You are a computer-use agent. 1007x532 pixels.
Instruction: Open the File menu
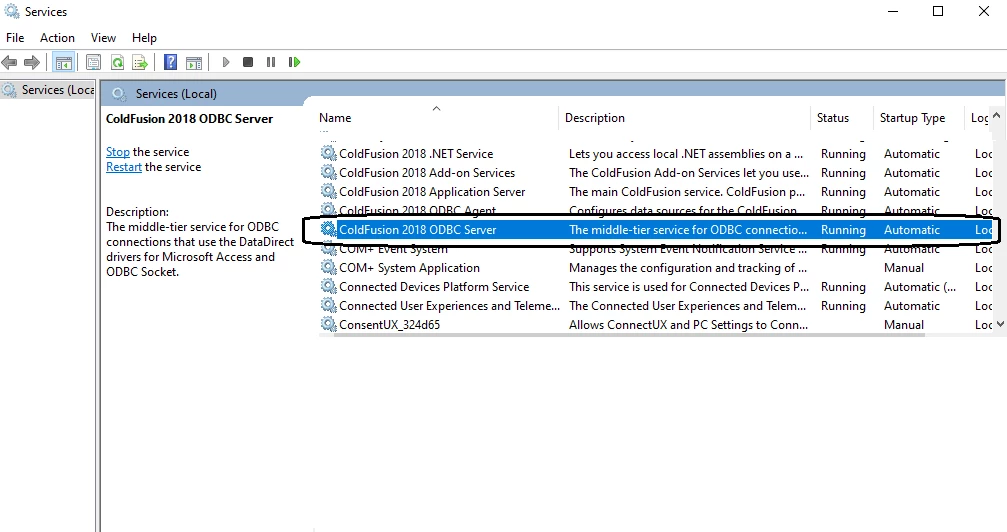15,38
